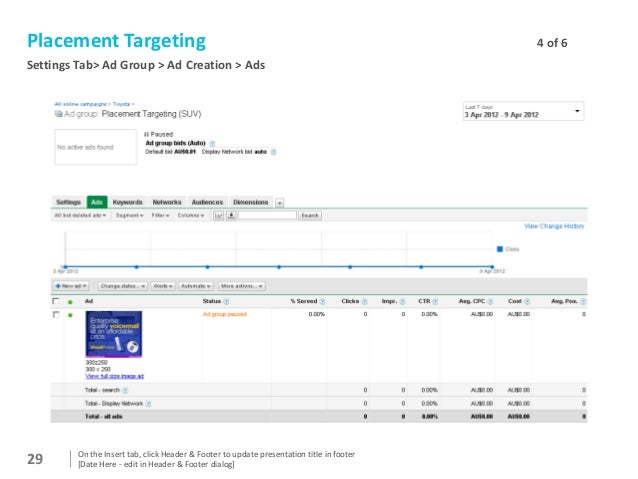Open the Dimensions tab
The height and width of the screenshot is (479, 638).
250,202
